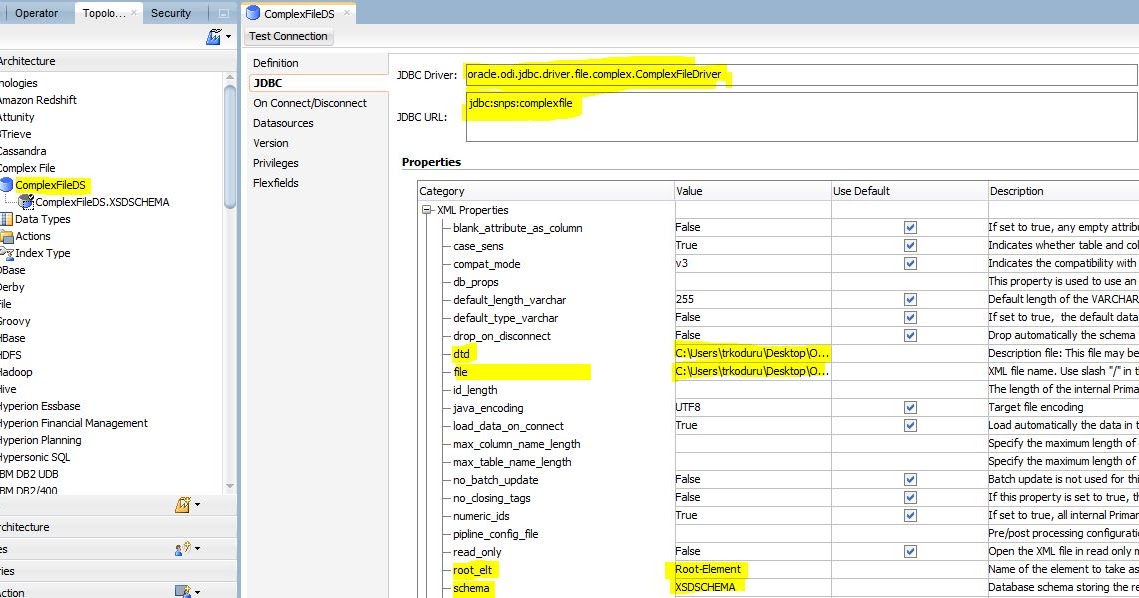Image resolution: width=1139 pixels, height=598 pixels.
Task: Edit the JDBC URL input field
Action: coord(700,116)
